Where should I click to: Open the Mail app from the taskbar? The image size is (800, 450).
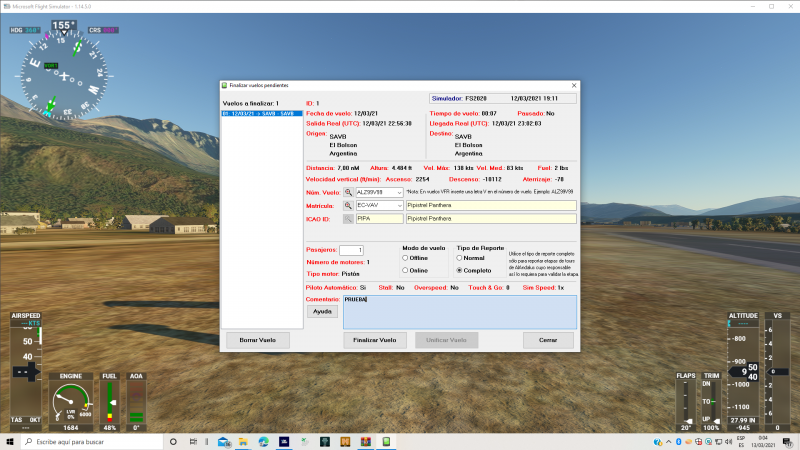click(223, 442)
